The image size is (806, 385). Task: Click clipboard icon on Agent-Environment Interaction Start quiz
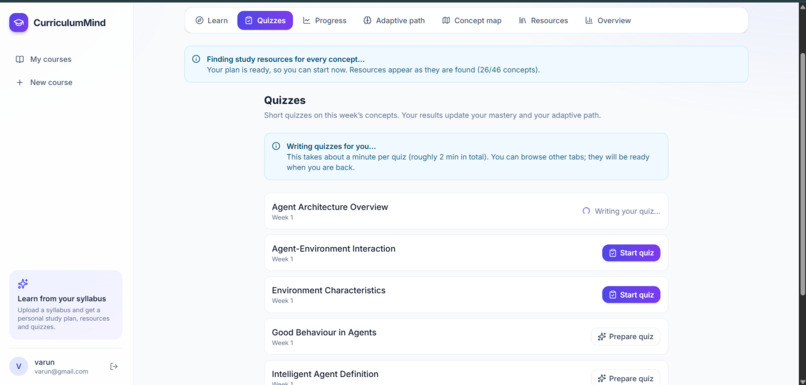[x=613, y=253]
